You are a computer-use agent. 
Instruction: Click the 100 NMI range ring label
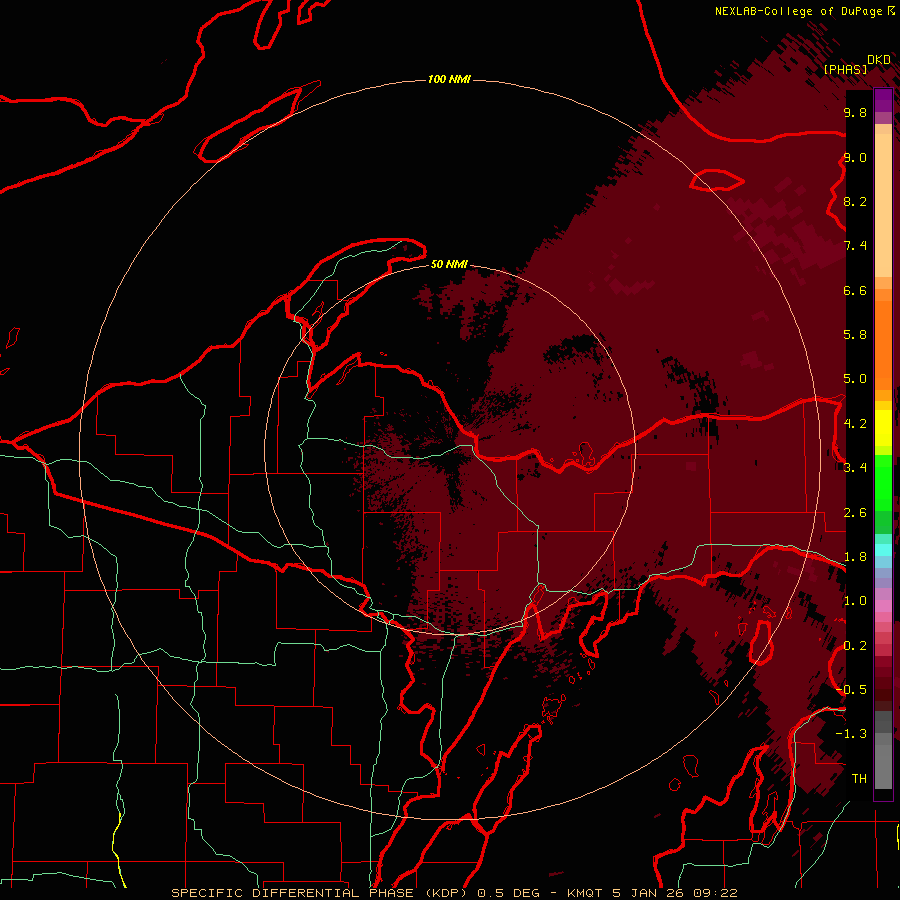[449, 79]
